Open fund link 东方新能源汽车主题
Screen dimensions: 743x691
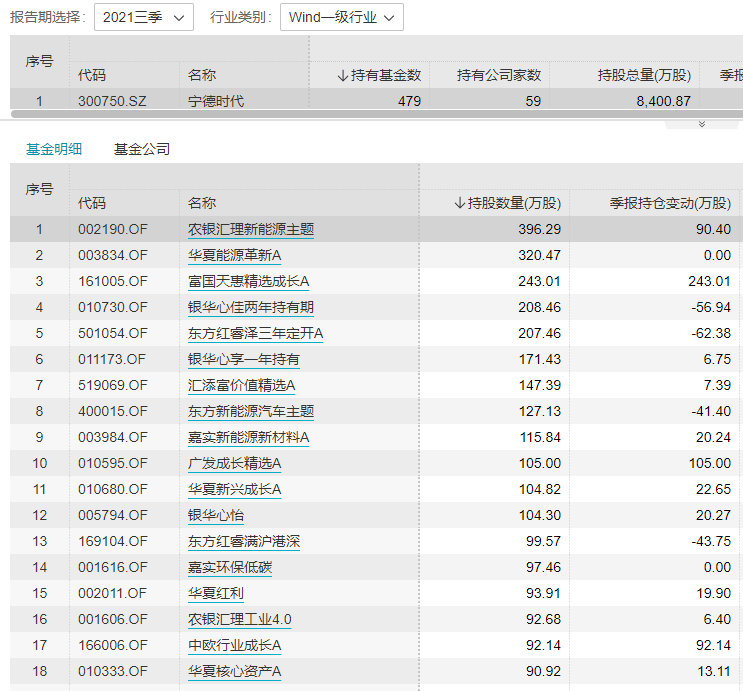tap(251, 411)
